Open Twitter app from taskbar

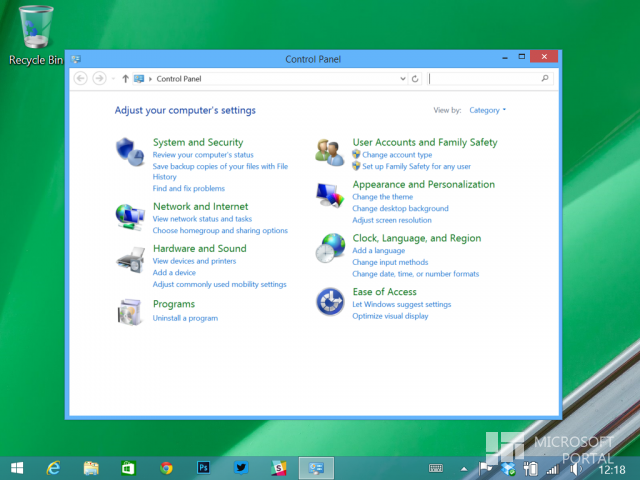pyautogui.click(x=241, y=468)
